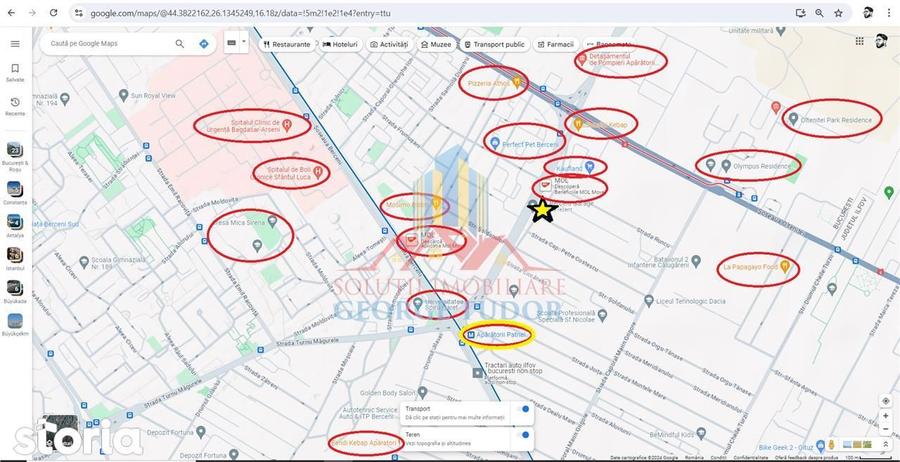Reload the Google Maps page
900x462 pixels.
[53, 13]
